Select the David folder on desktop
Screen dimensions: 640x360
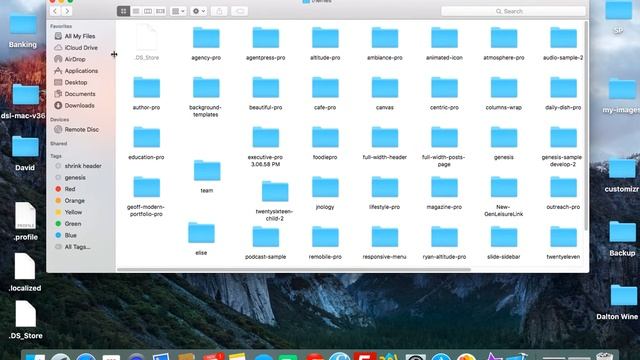click(x=25, y=153)
